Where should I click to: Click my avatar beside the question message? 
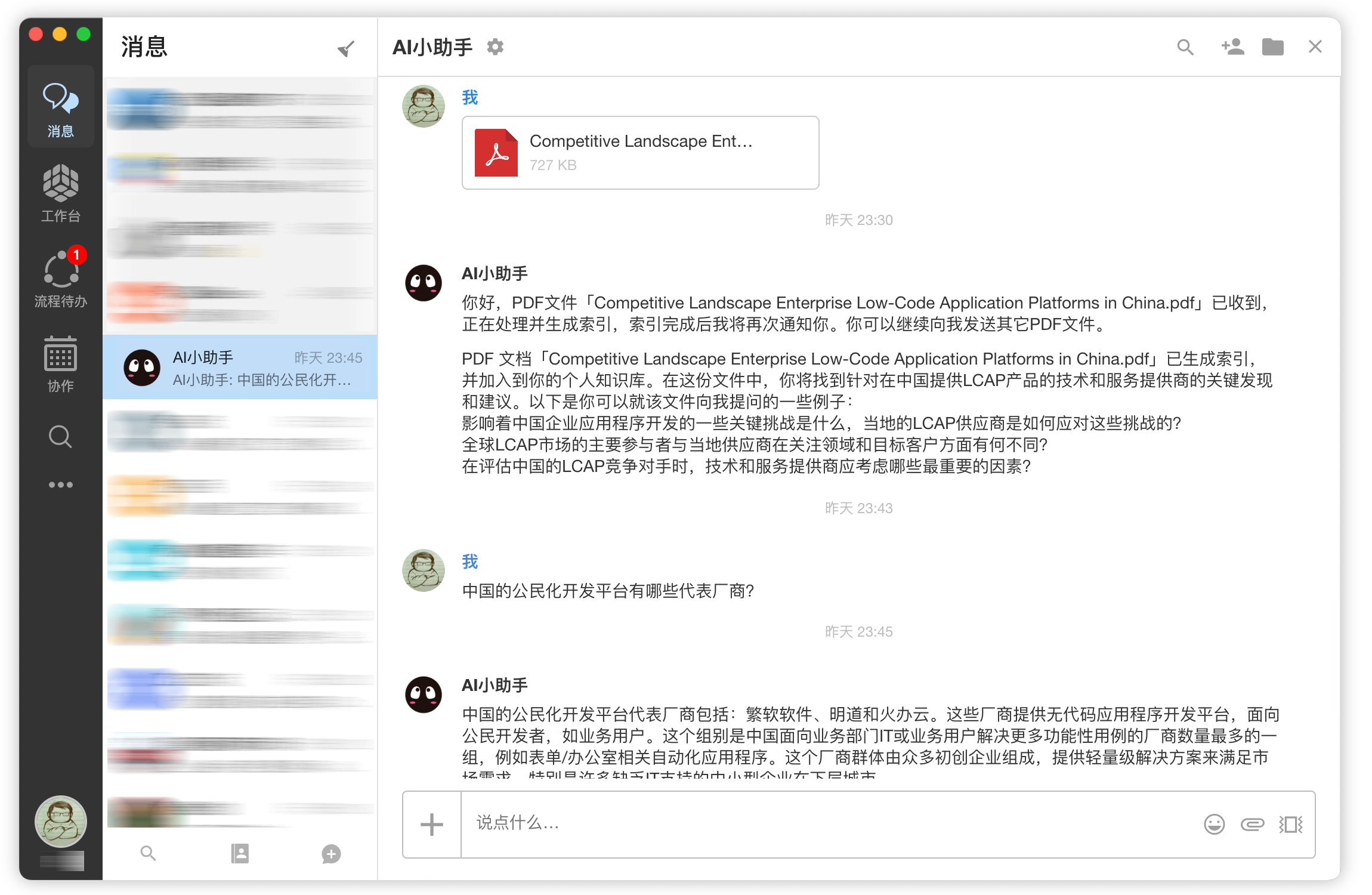pyautogui.click(x=424, y=570)
